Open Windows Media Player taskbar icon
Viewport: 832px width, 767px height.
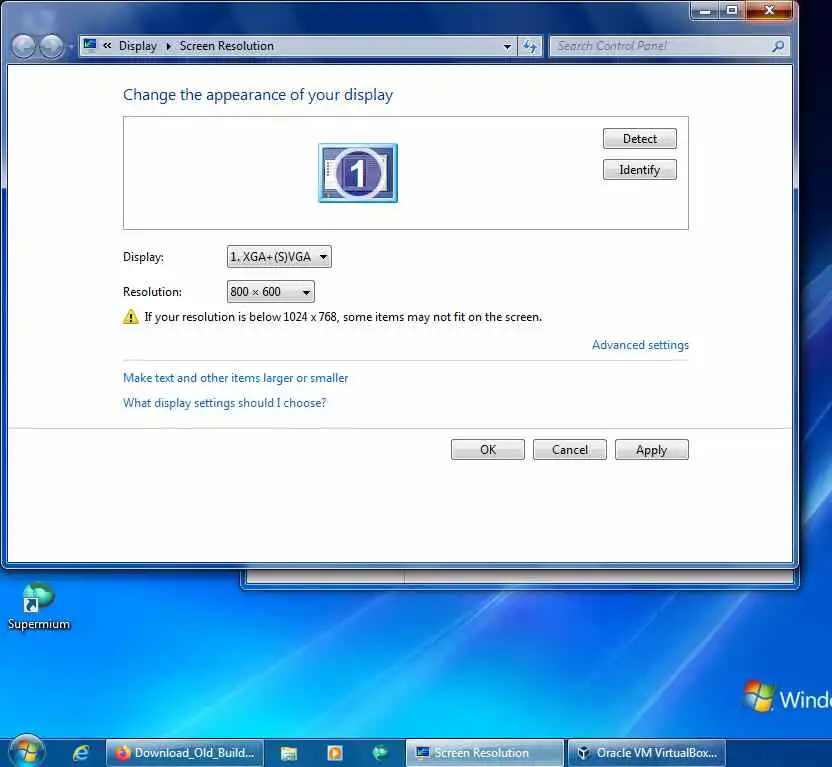click(335, 753)
